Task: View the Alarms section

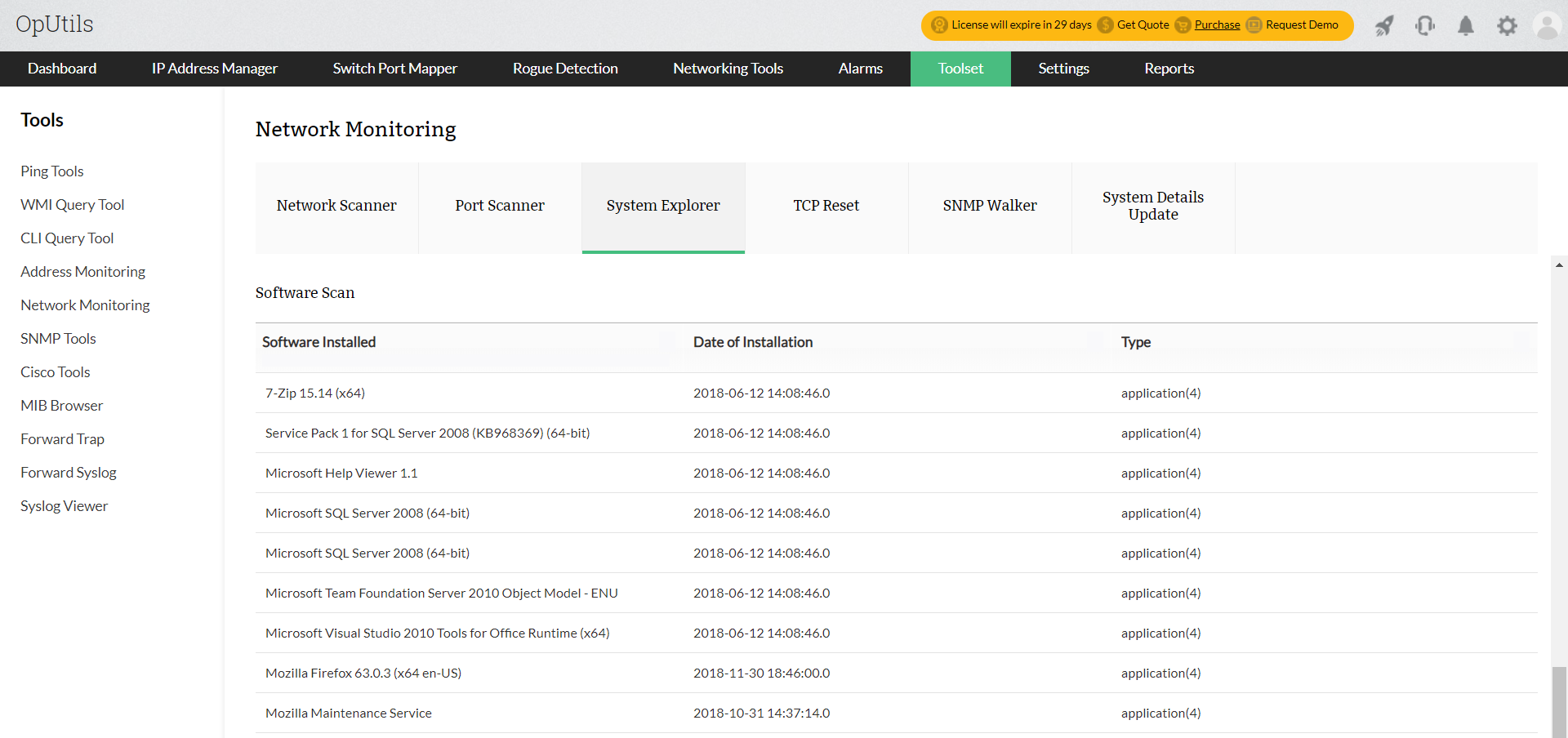Action: [861, 69]
